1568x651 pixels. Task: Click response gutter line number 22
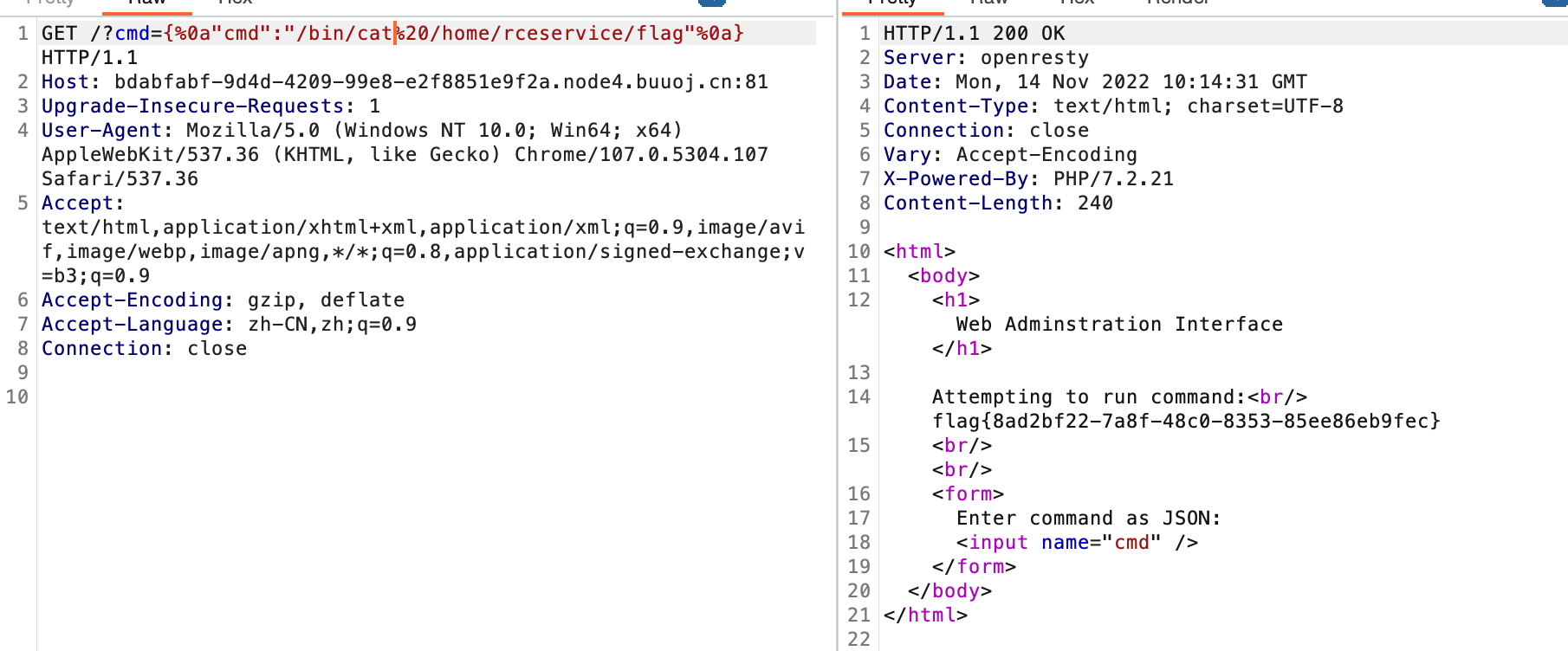coord(859,639)
